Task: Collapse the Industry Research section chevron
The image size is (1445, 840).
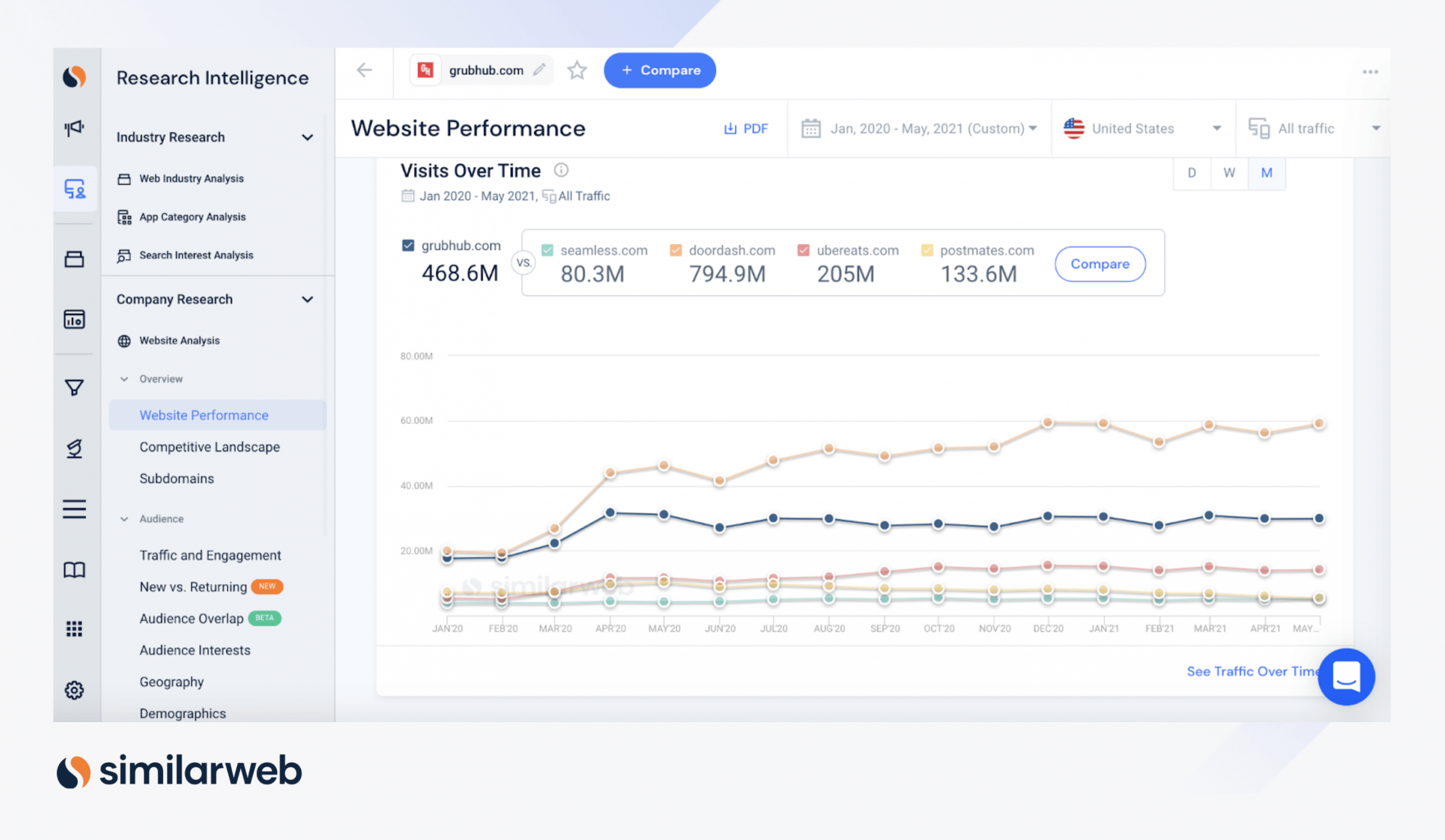Action: 308,138
